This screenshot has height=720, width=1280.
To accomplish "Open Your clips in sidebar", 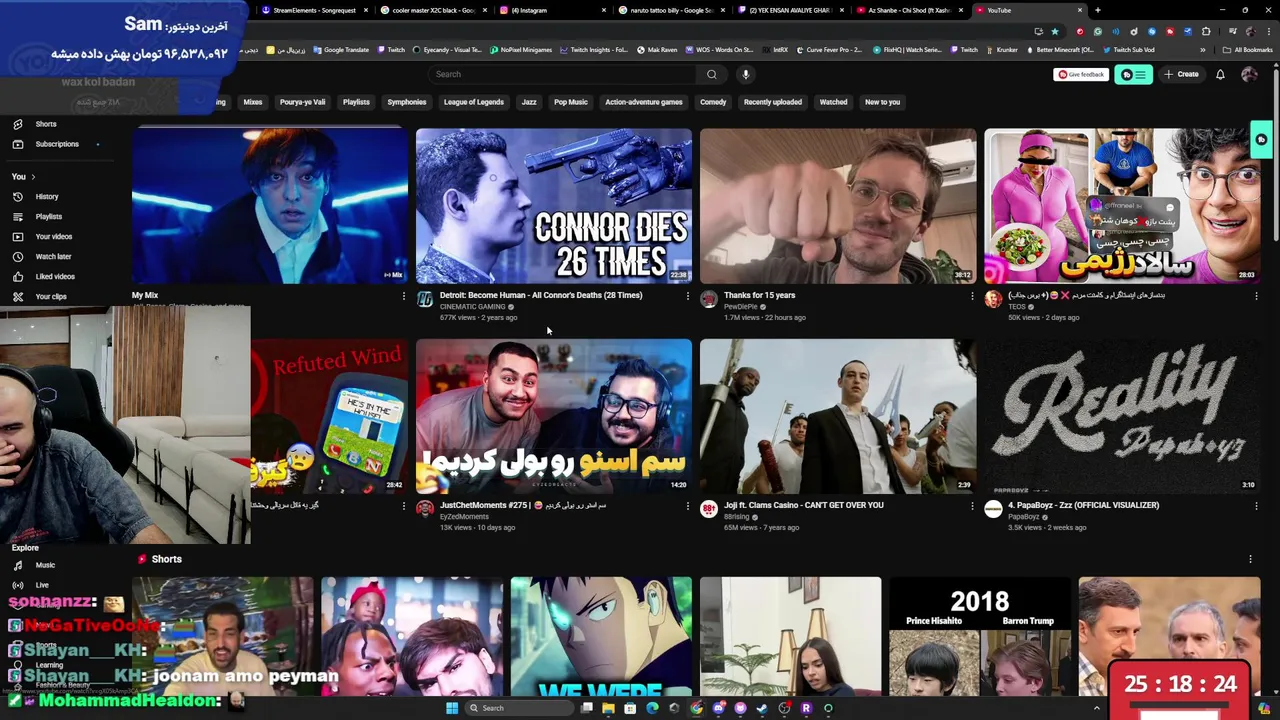I will pyautogui.click(x=50, y=296).
